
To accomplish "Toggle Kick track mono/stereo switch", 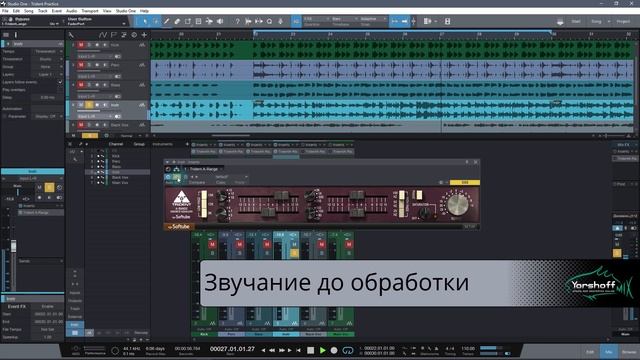I will pyautogui.click(x=118, y=56).
